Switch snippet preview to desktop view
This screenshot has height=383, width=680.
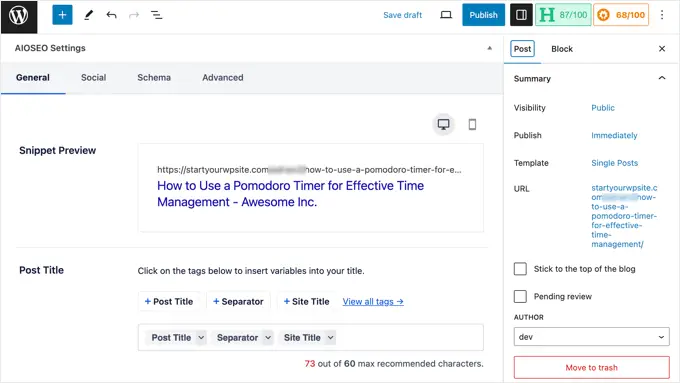click(x=443, y=124)
